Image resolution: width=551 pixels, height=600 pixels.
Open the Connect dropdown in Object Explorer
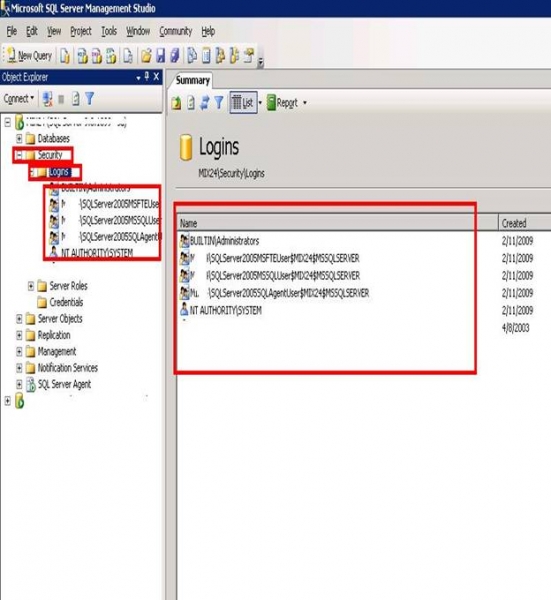(19, 99)
